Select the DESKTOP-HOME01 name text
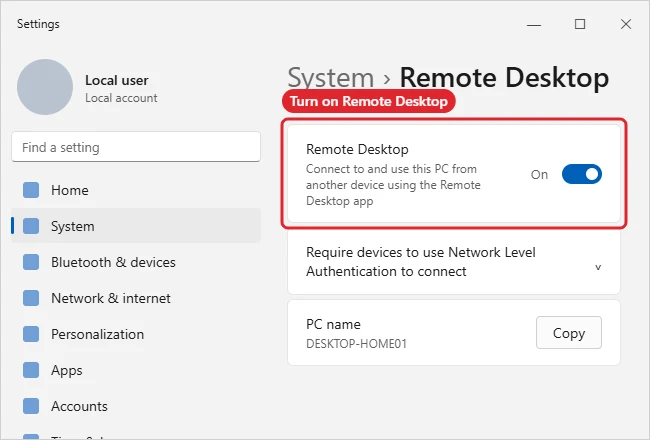This screenshot has width=650, height=440. click(356, 344)
